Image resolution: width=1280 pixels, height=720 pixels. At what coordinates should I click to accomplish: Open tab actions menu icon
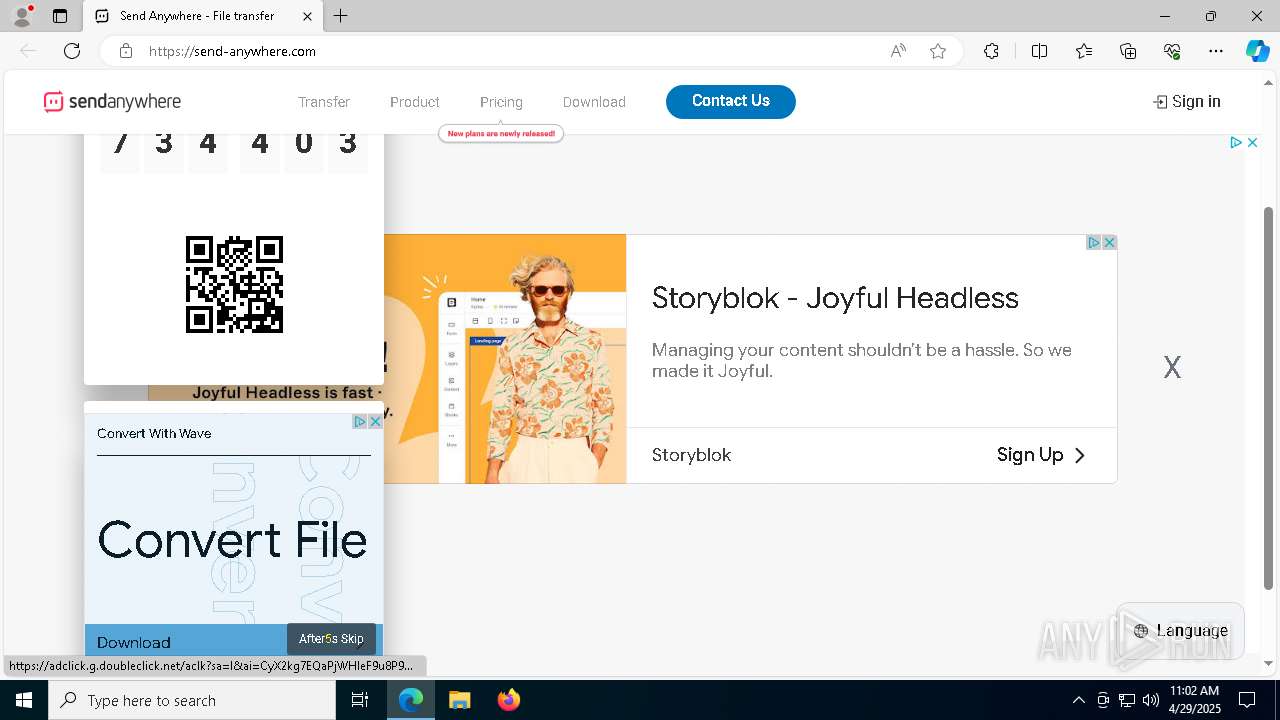pyautogui.click(x=60, y=16)
